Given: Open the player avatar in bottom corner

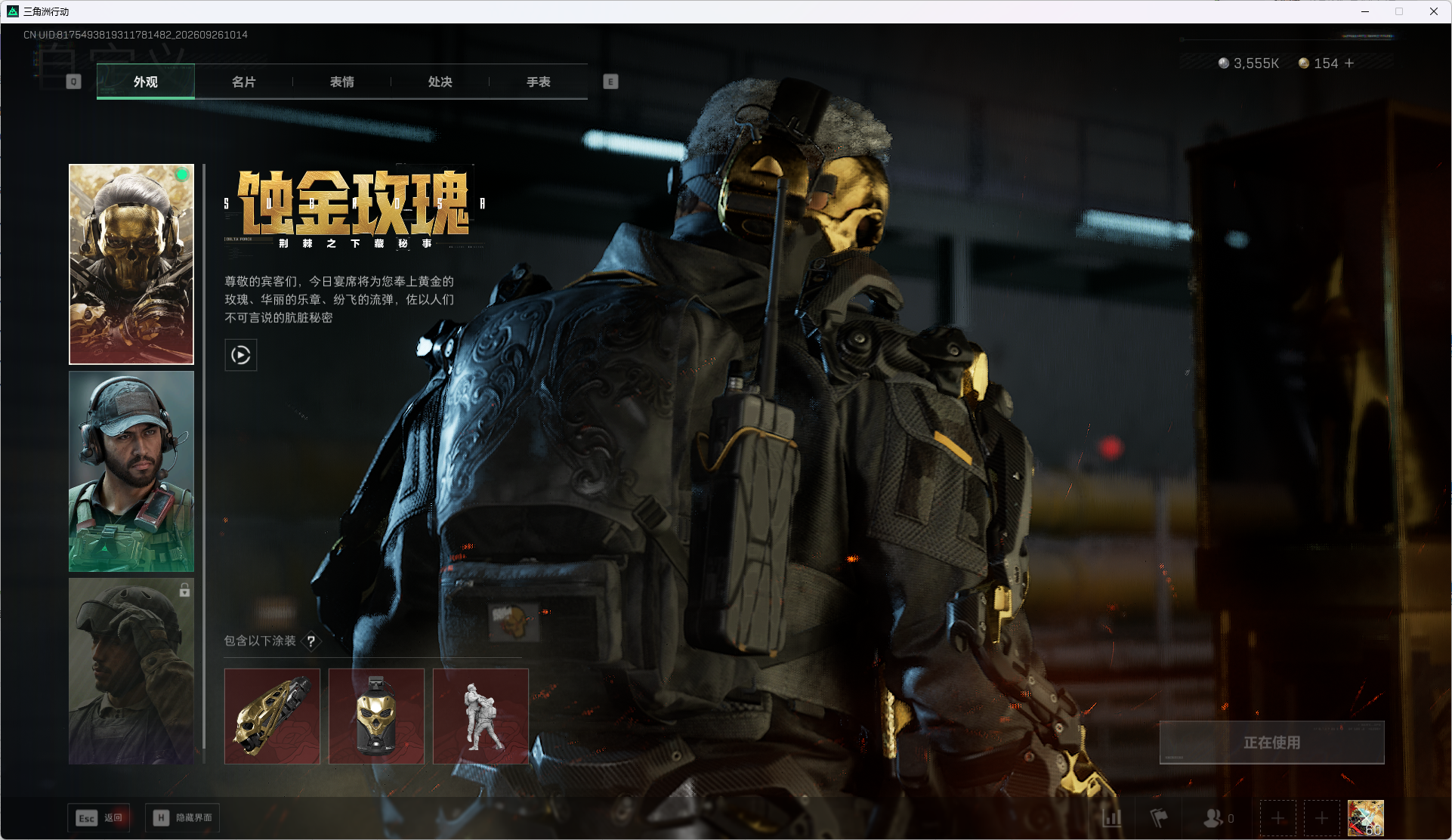Looking at the screenshot, I should click(1366, 818).
